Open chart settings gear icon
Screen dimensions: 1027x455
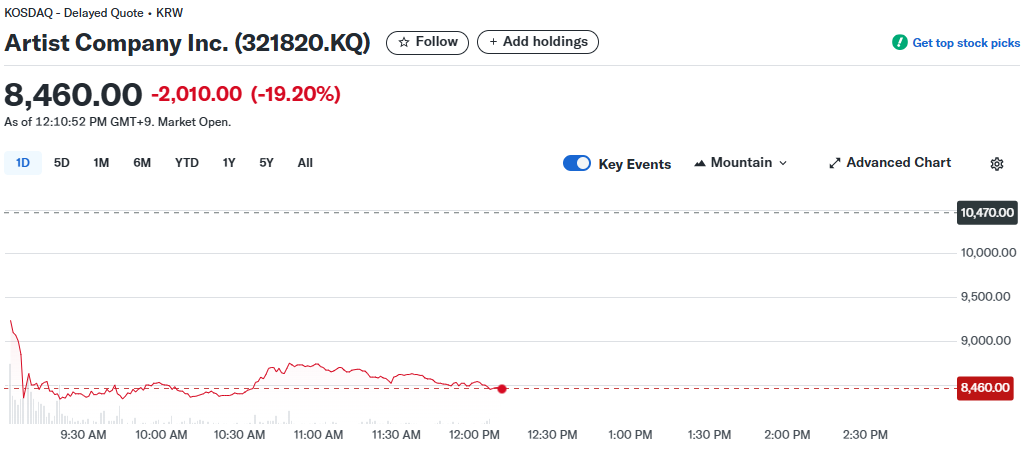pyautogui.click(x=996, y=164)
